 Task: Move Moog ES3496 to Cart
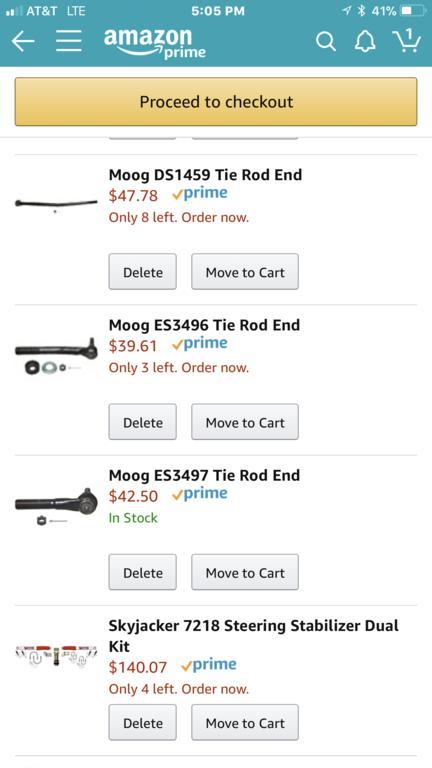point(245,422)
